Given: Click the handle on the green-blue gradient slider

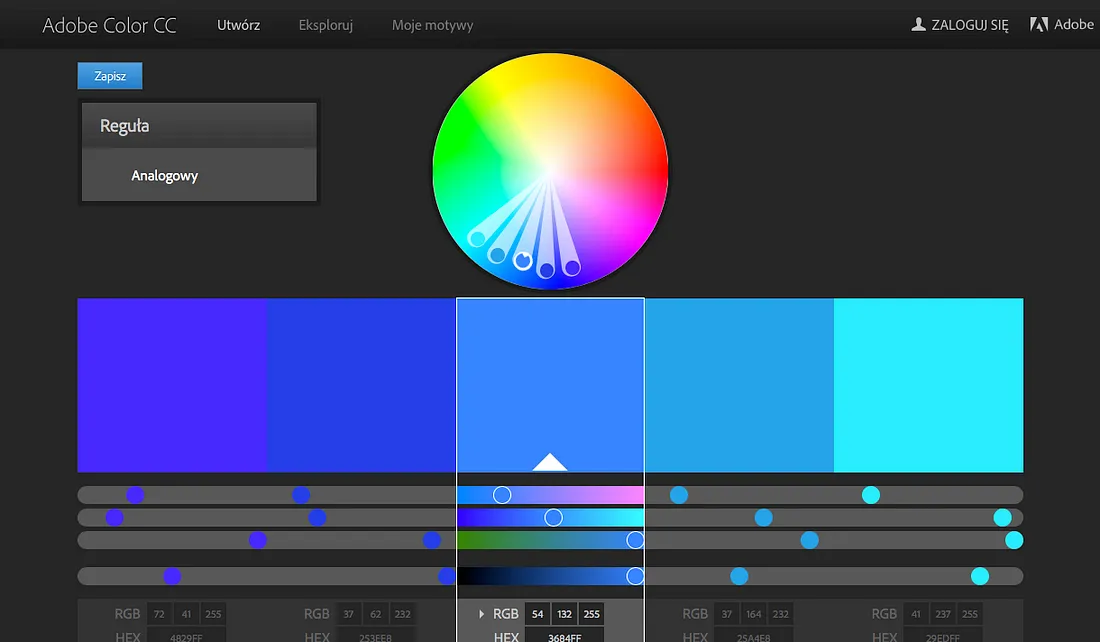Looking at the screenshot, I should click(x=635, y=540).
